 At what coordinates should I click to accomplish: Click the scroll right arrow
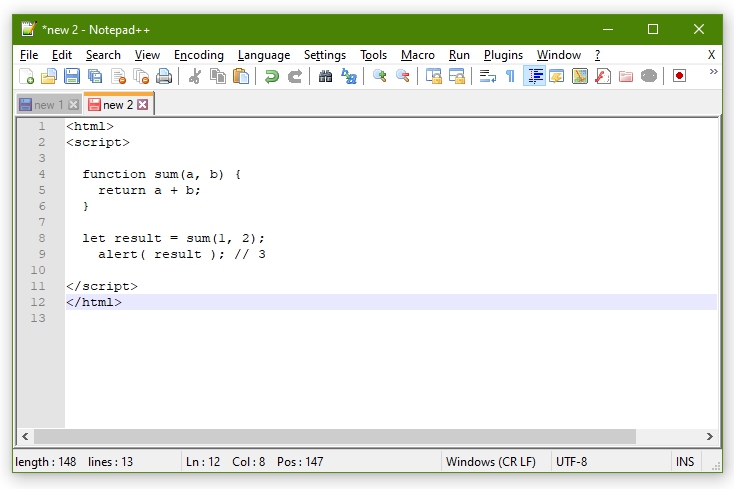(x=710, y=437)
